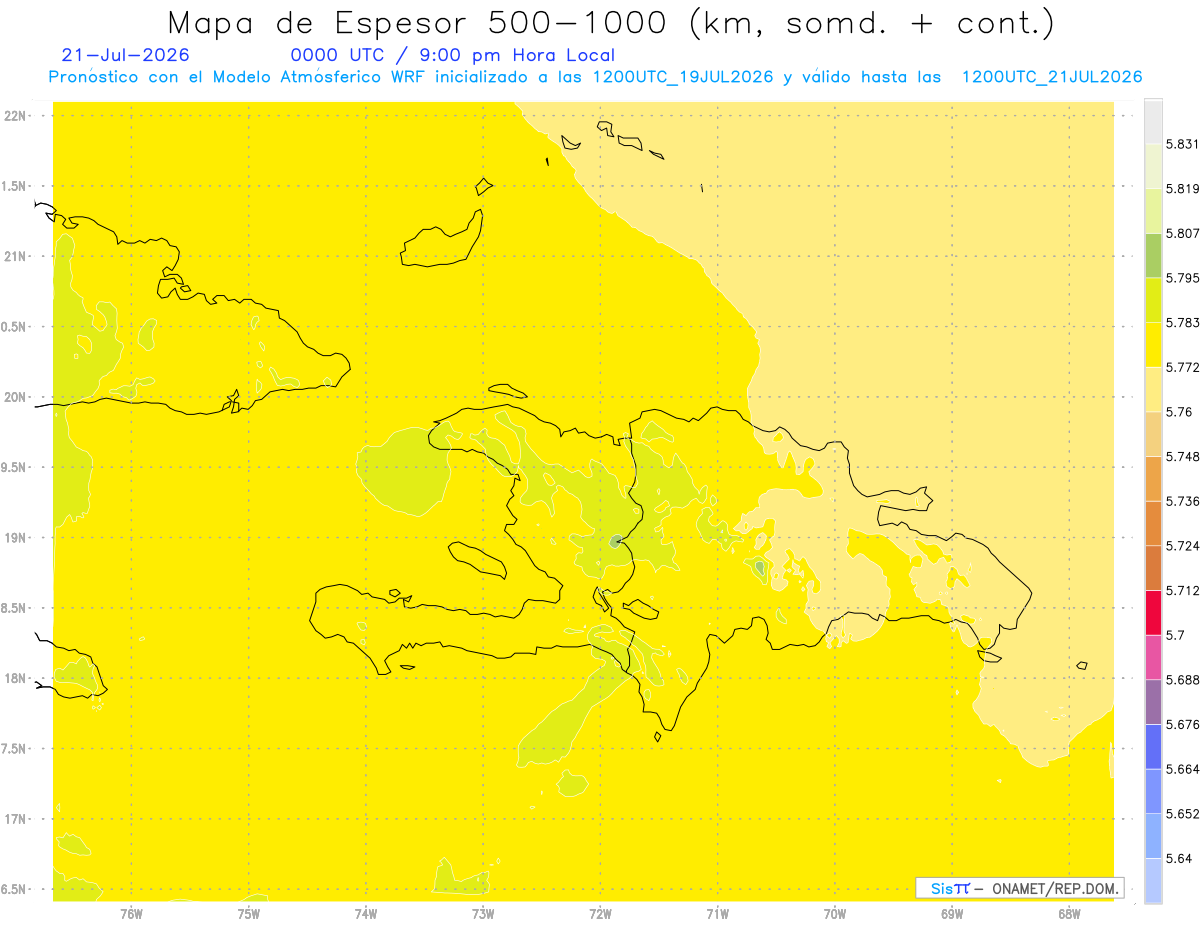The height and width of the screenshot is (927, 1200).
Task: Click the 76W longitude axis label
Action: 131,912
